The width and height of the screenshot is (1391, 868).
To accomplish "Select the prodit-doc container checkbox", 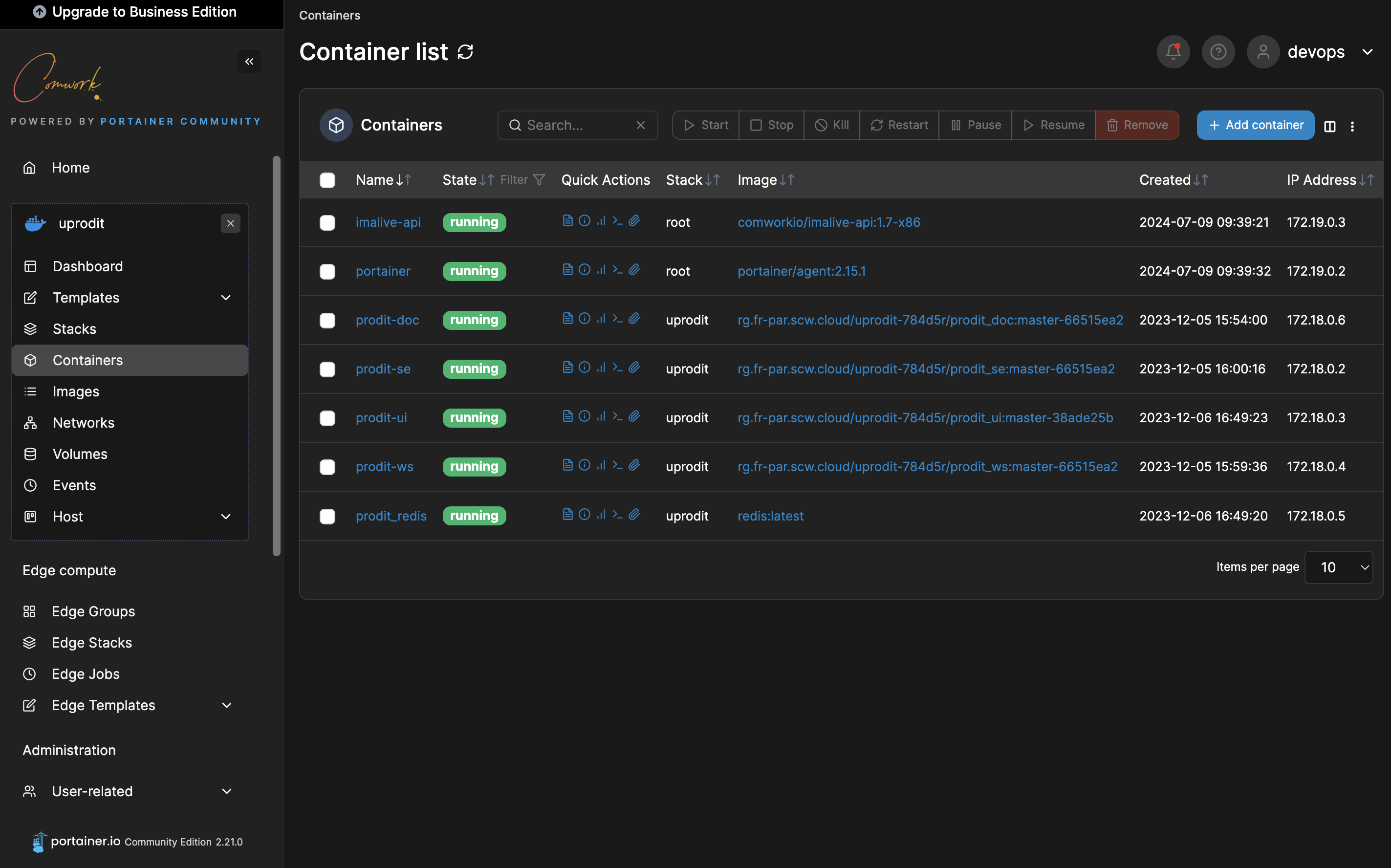I will point(327,320).
